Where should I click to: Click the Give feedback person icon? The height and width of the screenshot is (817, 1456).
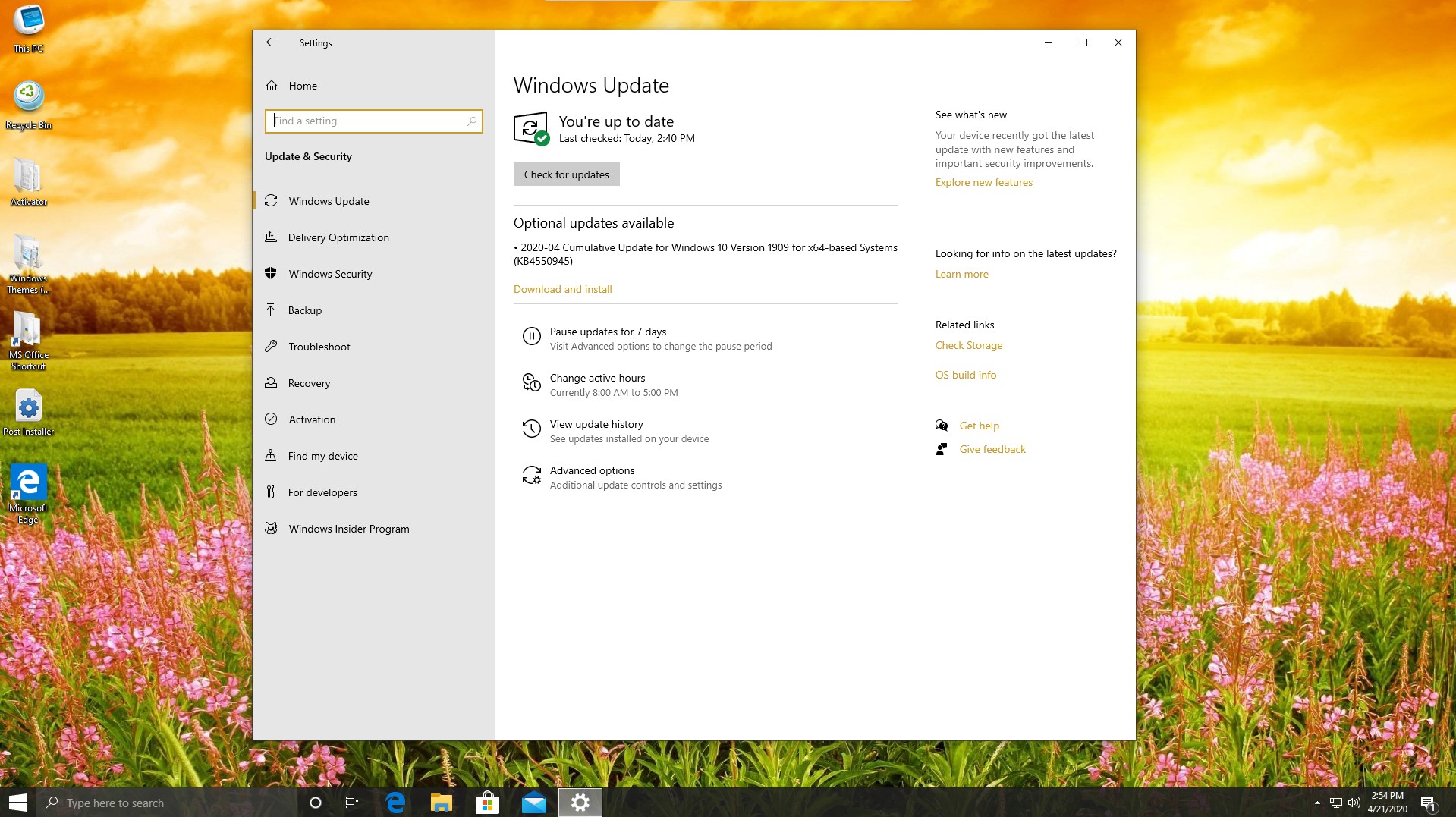coord(942,449)
